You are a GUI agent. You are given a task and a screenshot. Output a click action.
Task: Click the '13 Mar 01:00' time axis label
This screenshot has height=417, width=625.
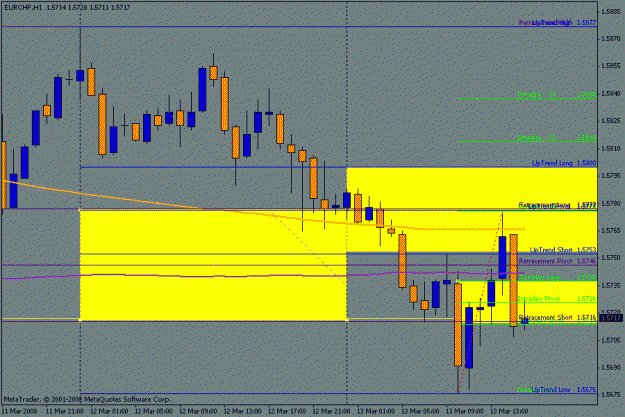[x=376, y=411]
